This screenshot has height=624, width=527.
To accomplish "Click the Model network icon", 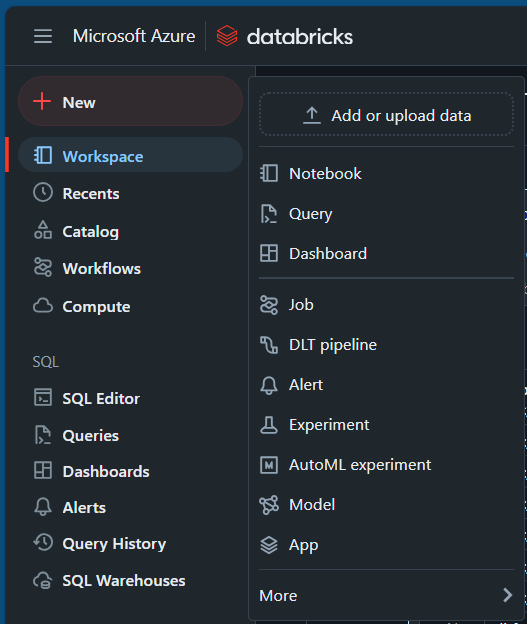I will 269,505.
